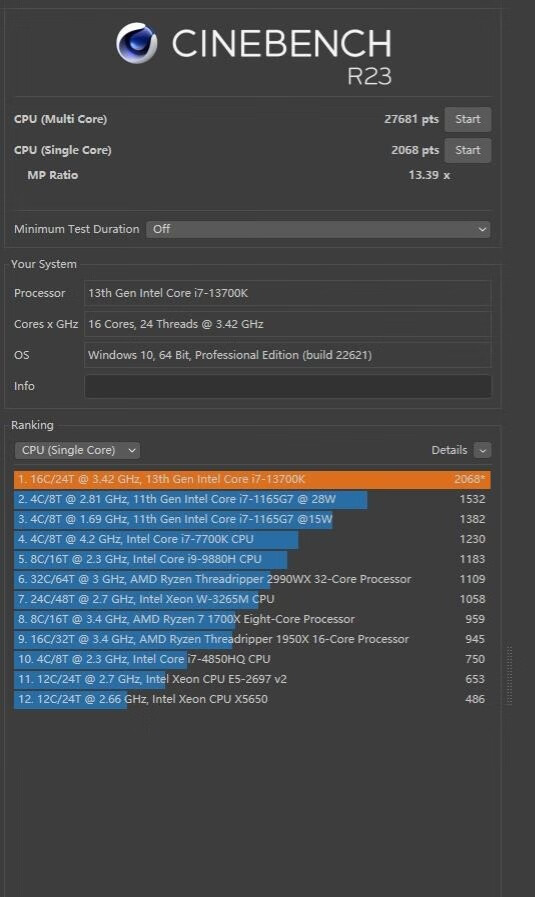Click the dotted panel resize handle
Screen dimensions: 535x897
click(x=510, y=676)
